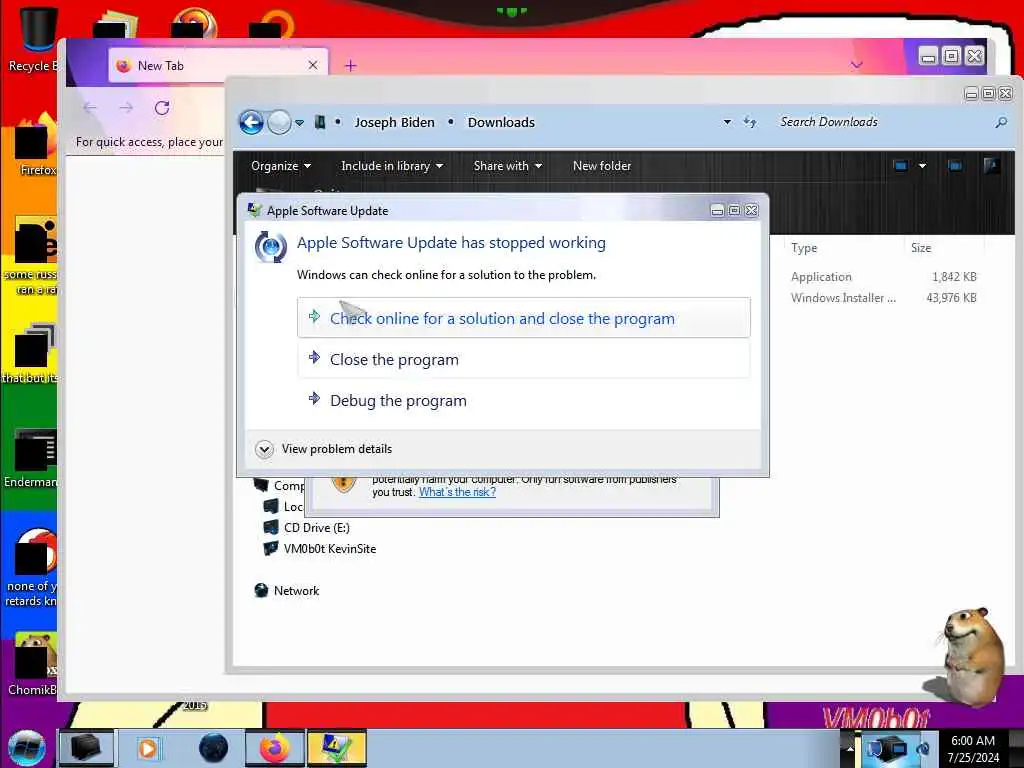Expand View problem details

(325, 449)
